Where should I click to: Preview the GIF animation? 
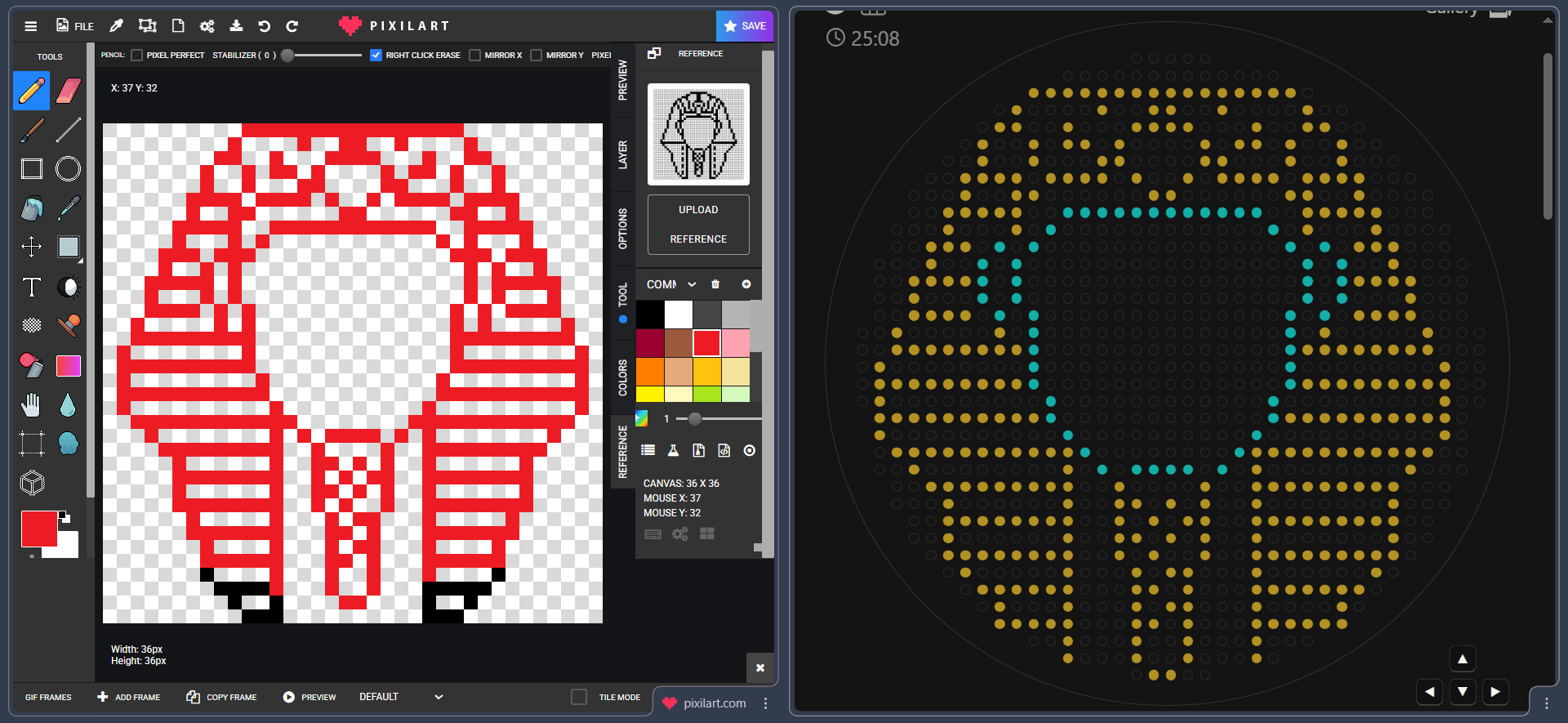coord(310,697)
